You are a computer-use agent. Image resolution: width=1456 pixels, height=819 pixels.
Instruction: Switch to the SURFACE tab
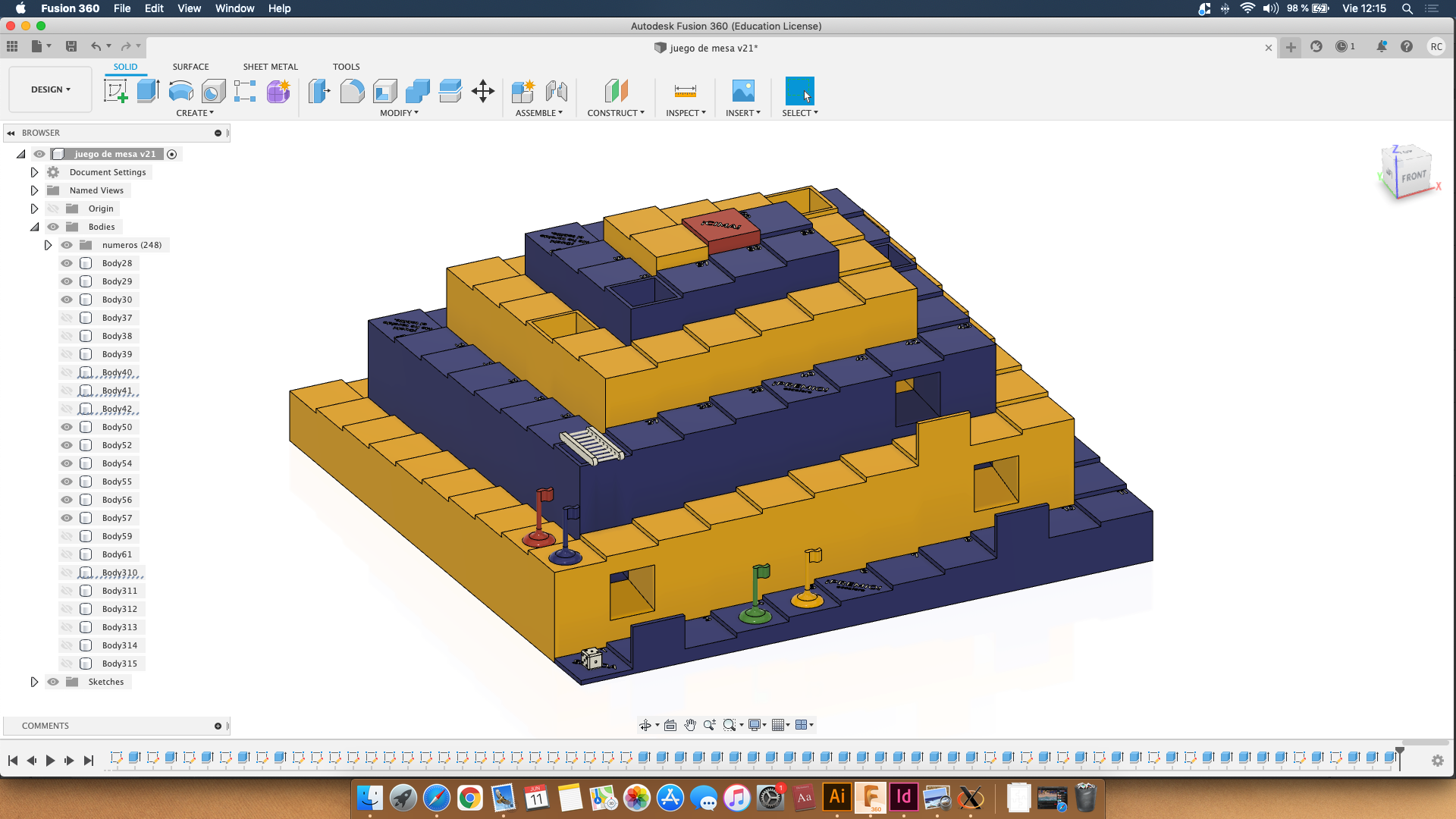tap(190, 67)
